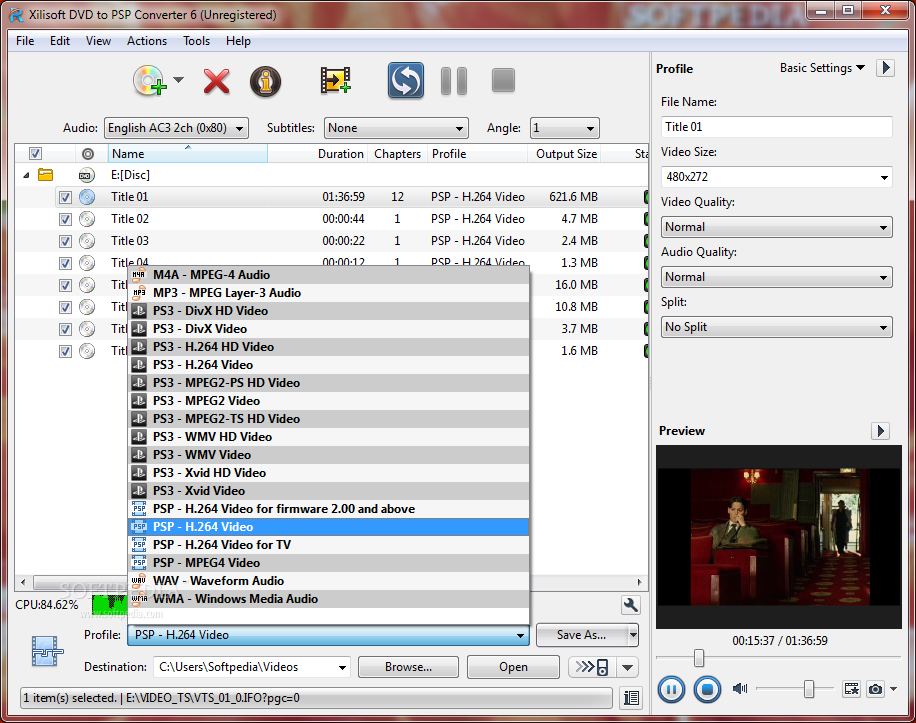Pause the preview playback
This screenshot has width=916, height=723.
(x=671, y=690)
